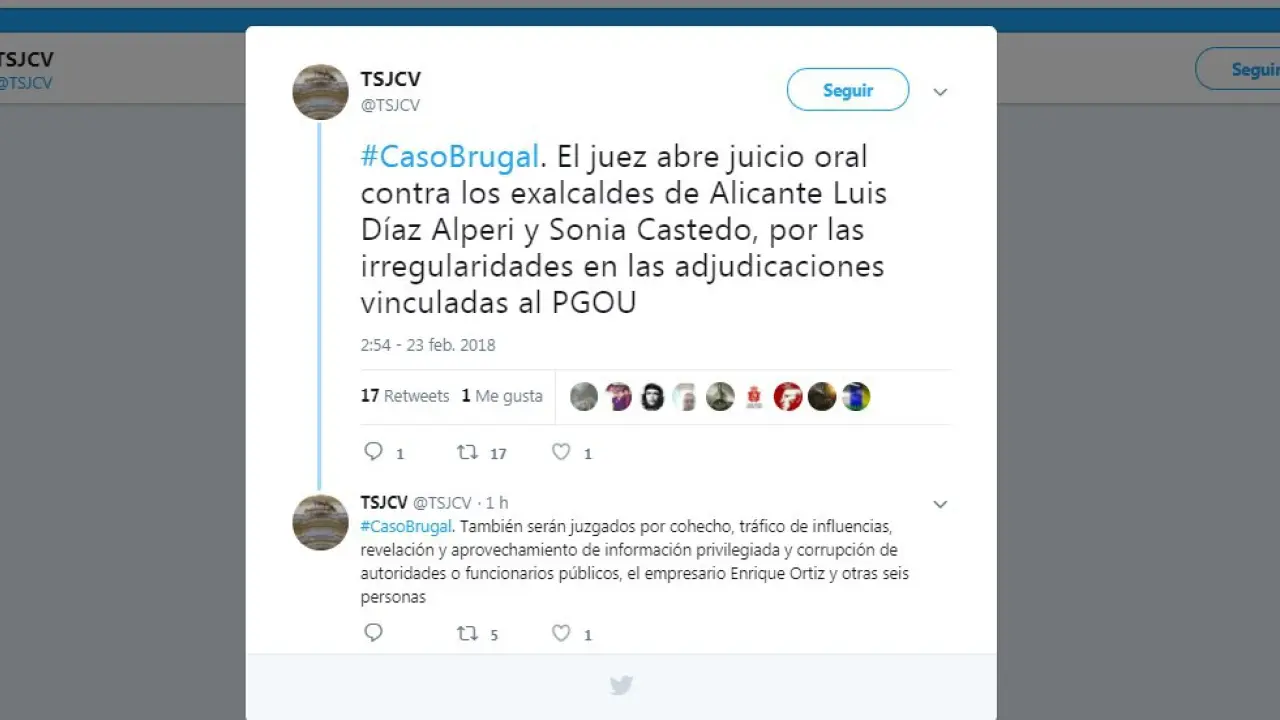The image size is (1280, 720).
Task: Reply to the second TSJCV tweet
Action: click(373, 633)
